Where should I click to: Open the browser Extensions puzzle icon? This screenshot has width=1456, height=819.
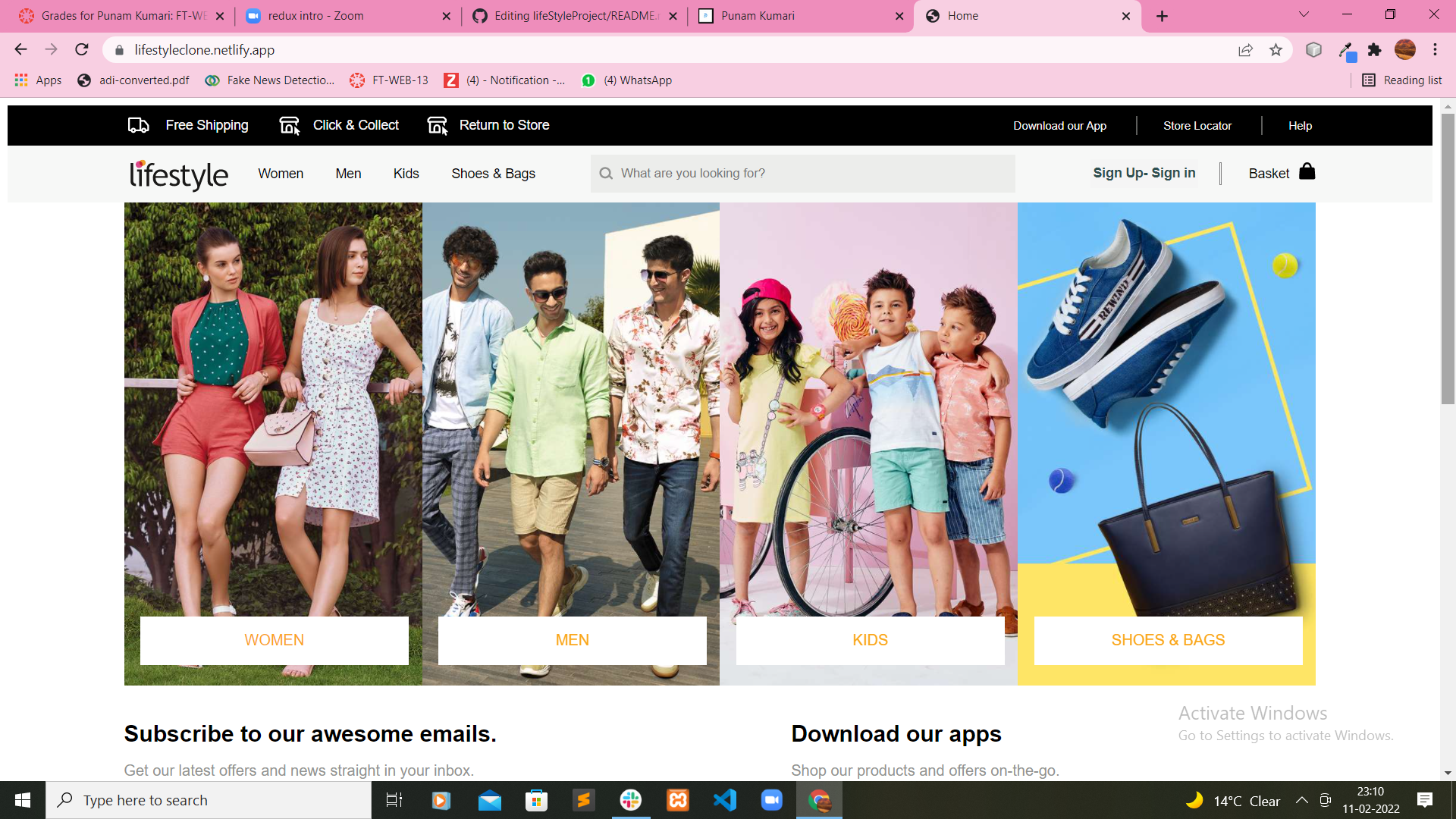point(1376,50)
